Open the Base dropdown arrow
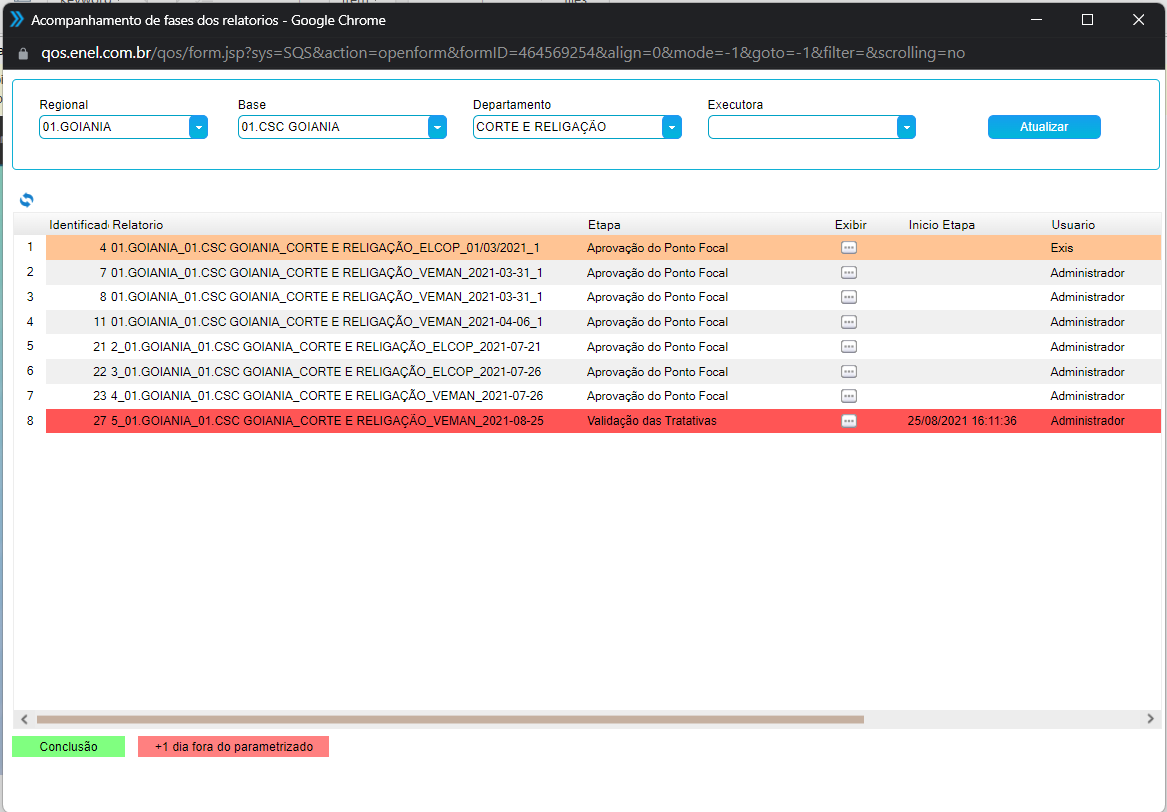The height and width of the screenshot is (812, 1167). click(437, 127)
